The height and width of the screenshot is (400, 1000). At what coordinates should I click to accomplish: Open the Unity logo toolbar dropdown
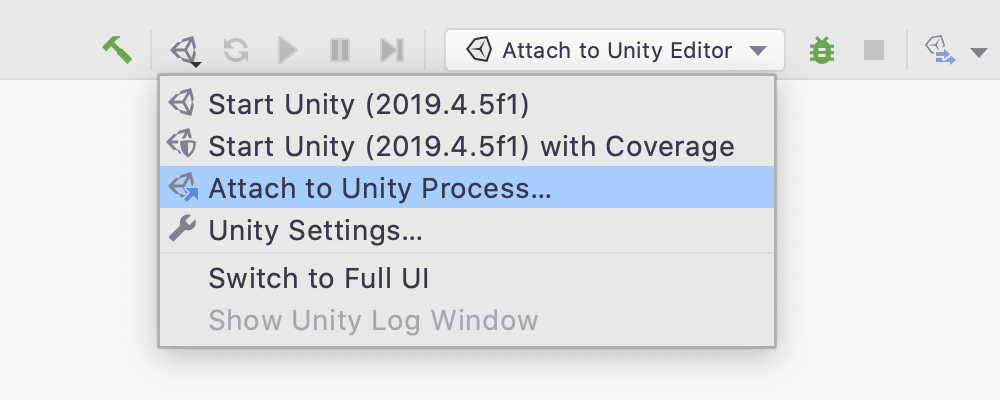pyautogui.click(x=186, y=50)
